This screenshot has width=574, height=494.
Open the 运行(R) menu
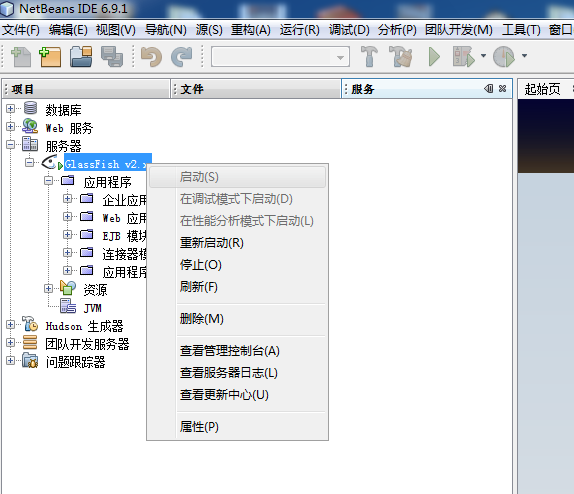coord(299,30)
